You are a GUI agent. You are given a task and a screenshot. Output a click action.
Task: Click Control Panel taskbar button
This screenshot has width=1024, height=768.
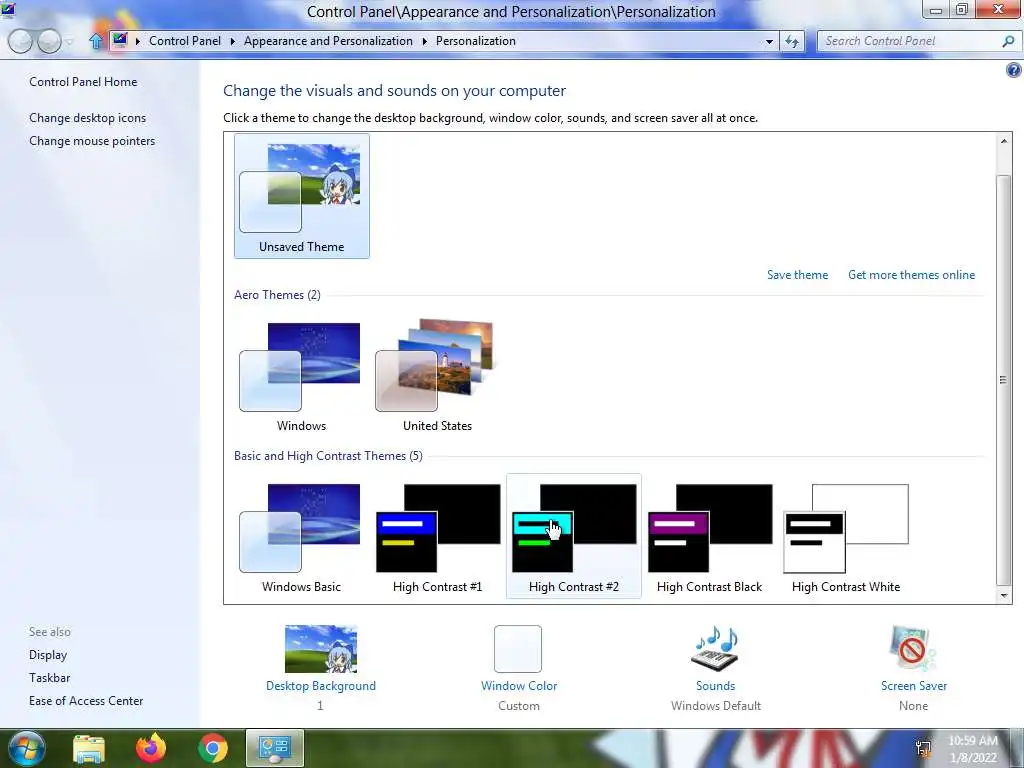click(x=275, y=748)
